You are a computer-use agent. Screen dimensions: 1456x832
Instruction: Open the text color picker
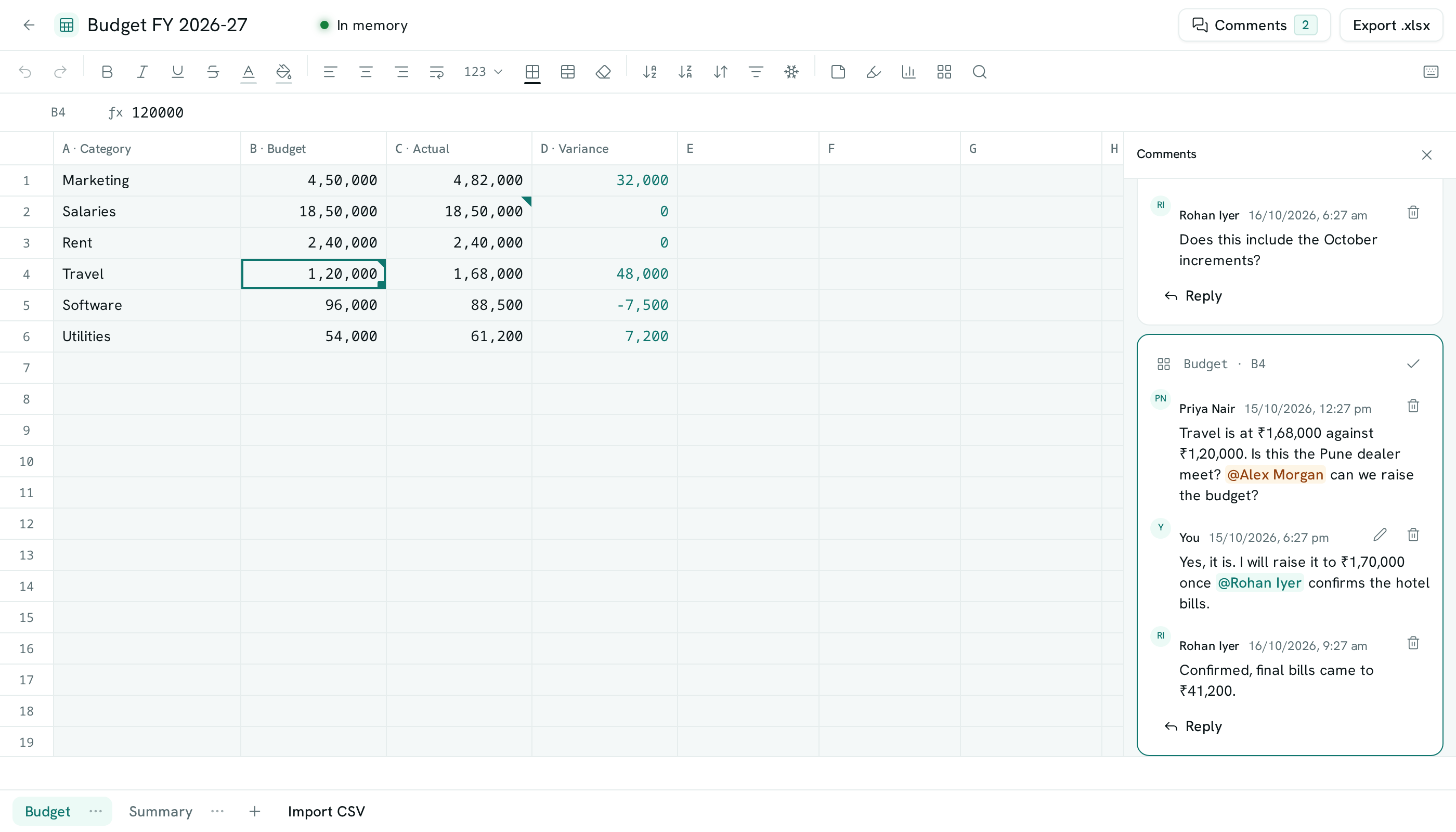pyautogui.click(x=249, y=72)
